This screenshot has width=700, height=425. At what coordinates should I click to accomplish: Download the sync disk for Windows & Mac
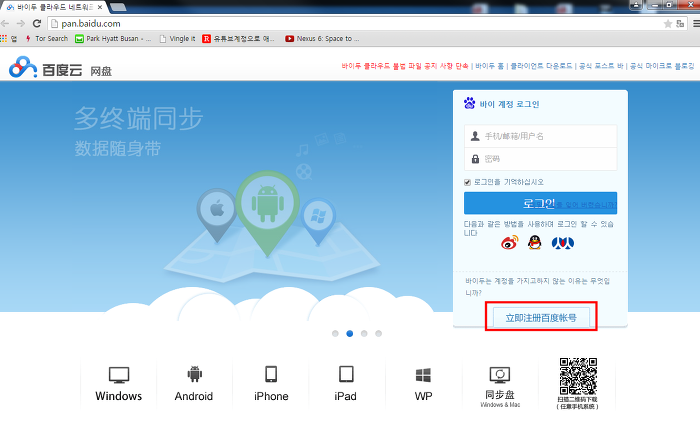500,387
